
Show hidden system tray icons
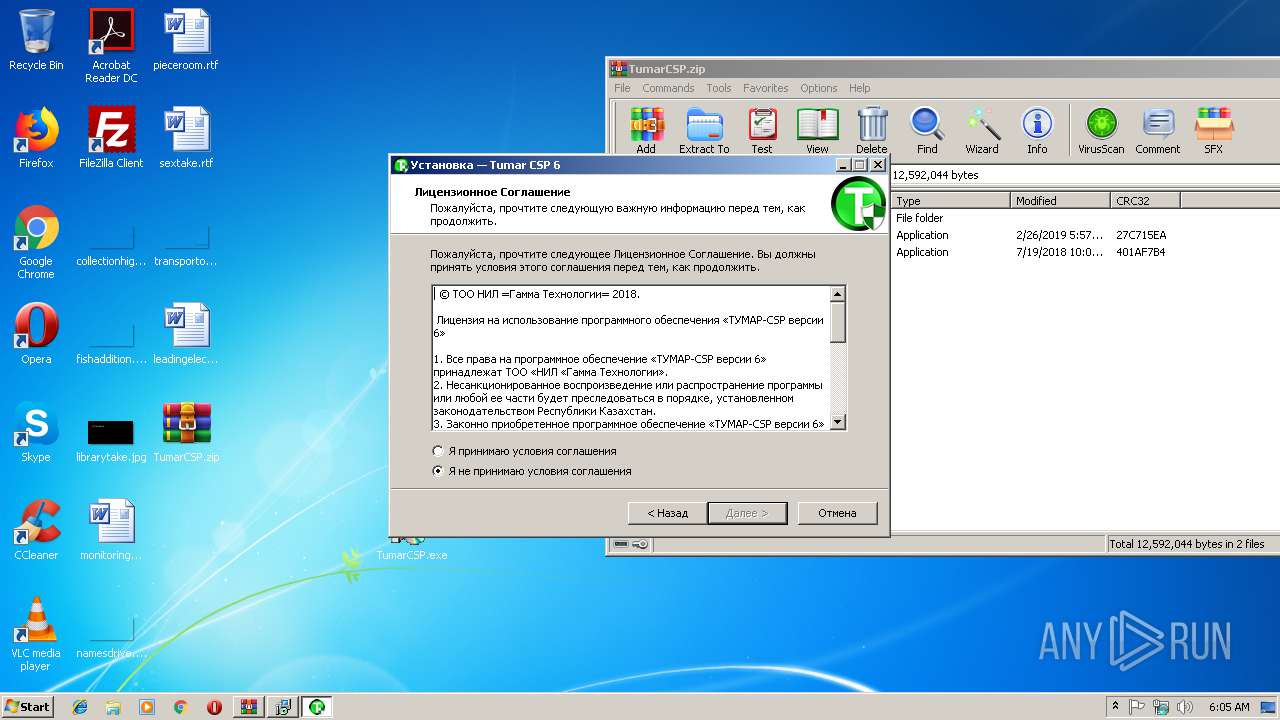[x=1116, y=707]
